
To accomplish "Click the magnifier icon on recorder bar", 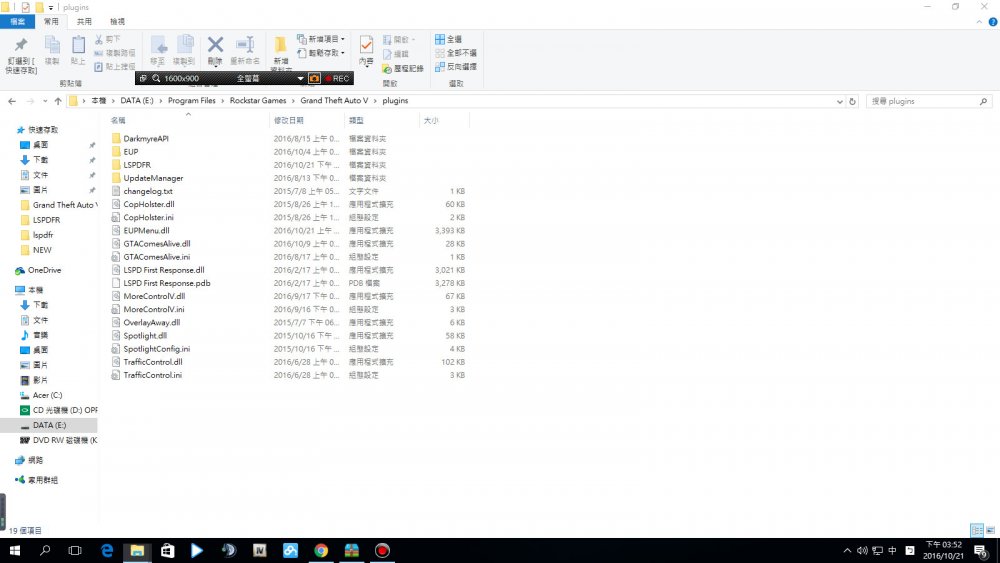I will click(x=156, y=78).
